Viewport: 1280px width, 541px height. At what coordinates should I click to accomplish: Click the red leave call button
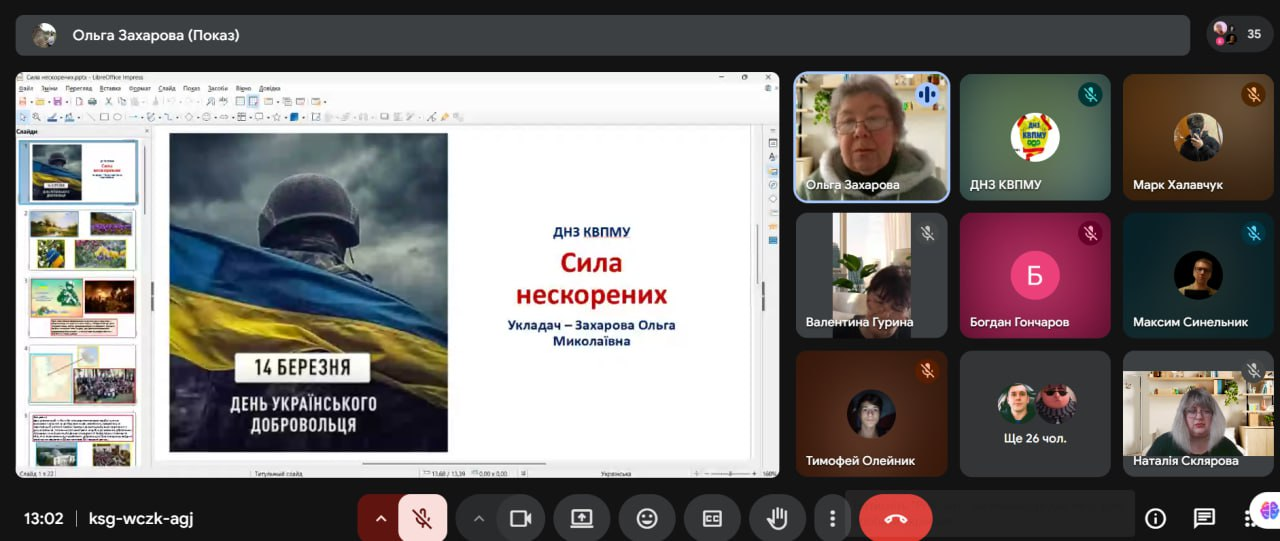pos(895,518)
